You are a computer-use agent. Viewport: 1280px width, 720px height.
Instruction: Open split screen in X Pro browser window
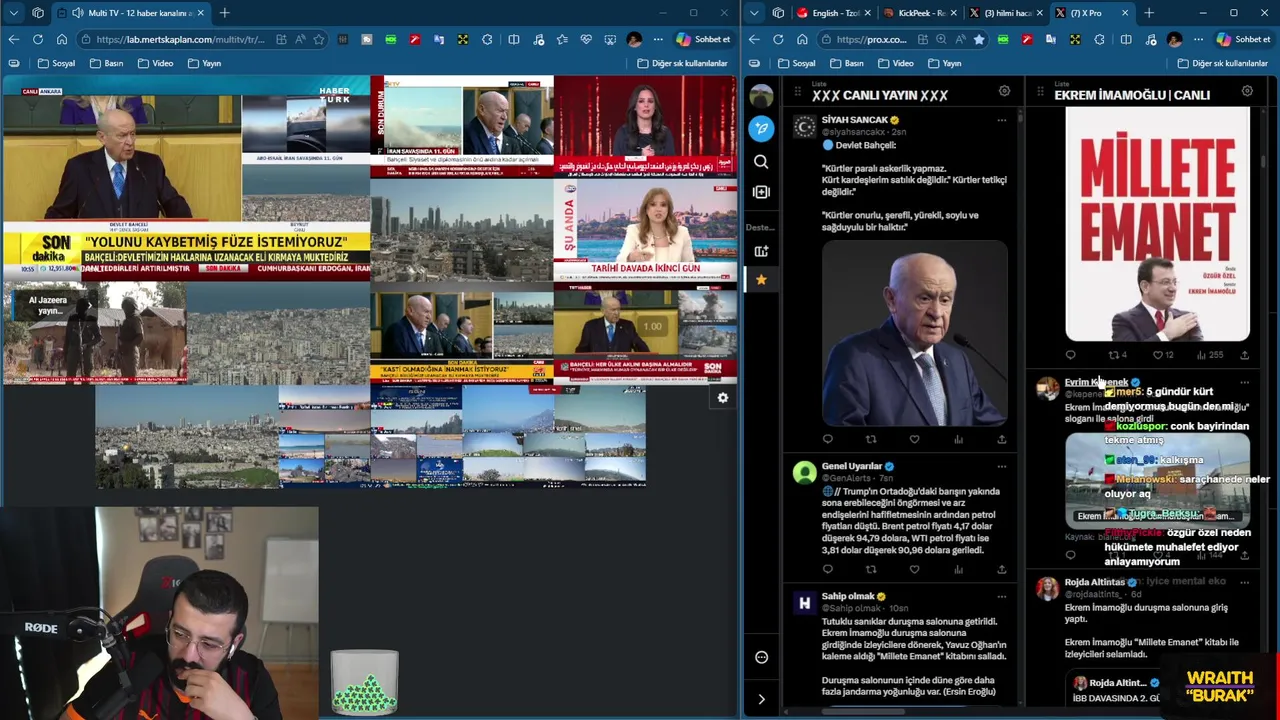(1126, 39)
